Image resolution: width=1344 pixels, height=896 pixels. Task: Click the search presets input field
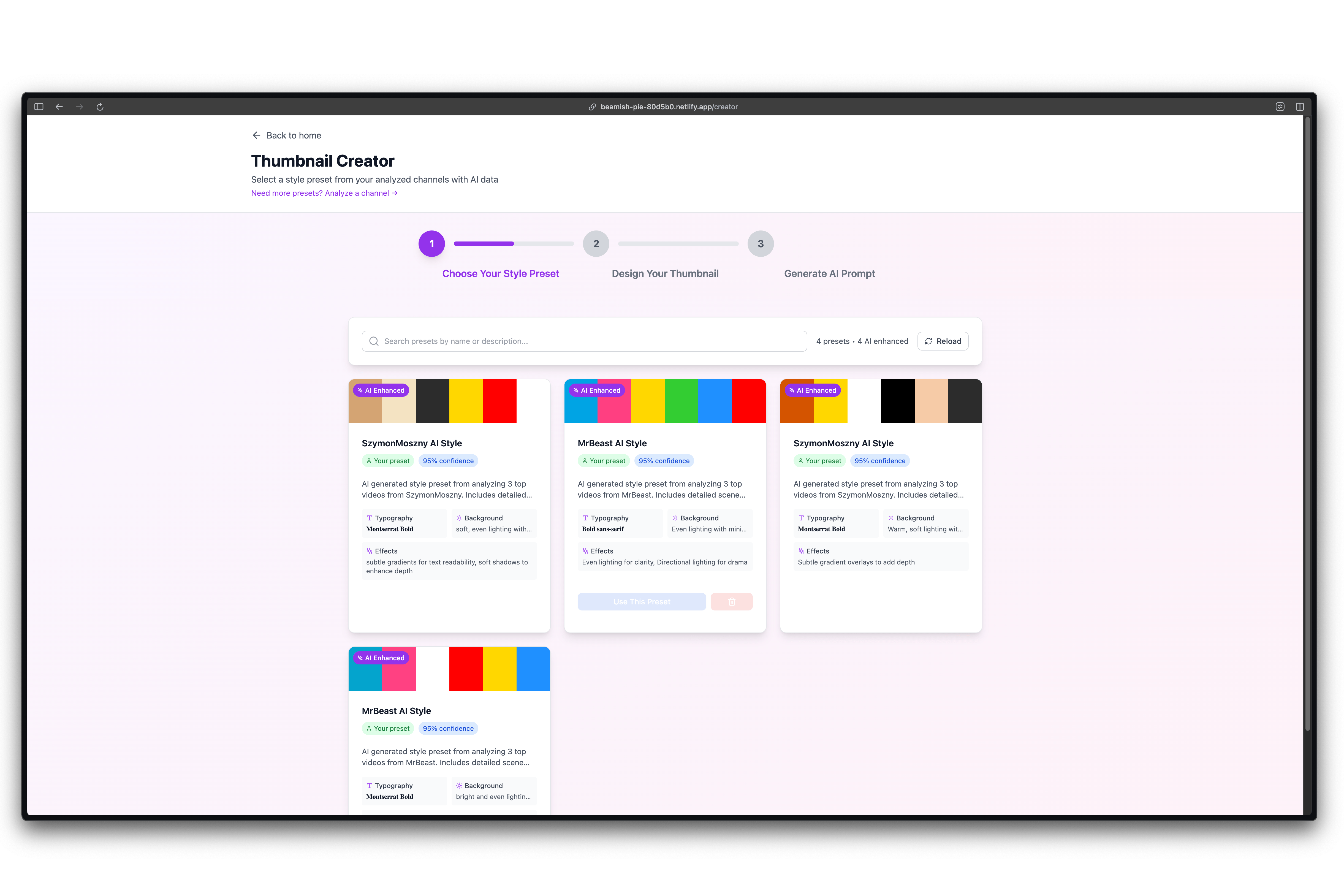click(583, 341)
